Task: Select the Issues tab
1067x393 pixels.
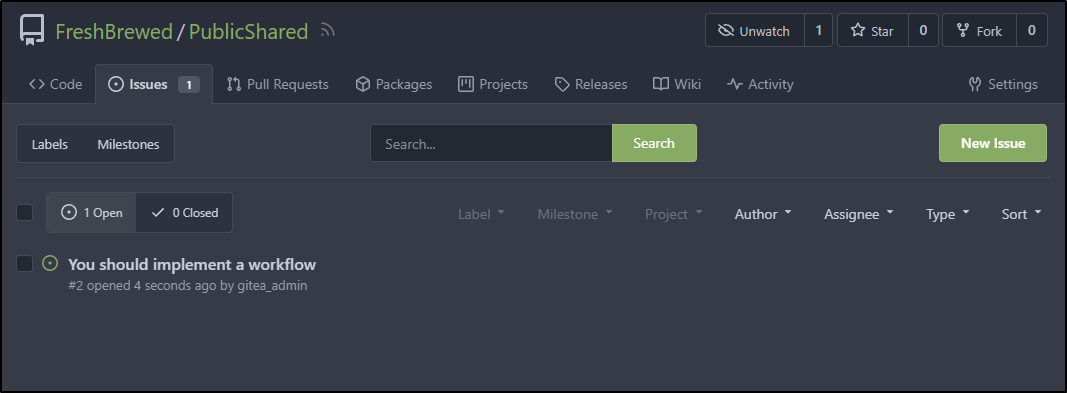Action: 154,84
